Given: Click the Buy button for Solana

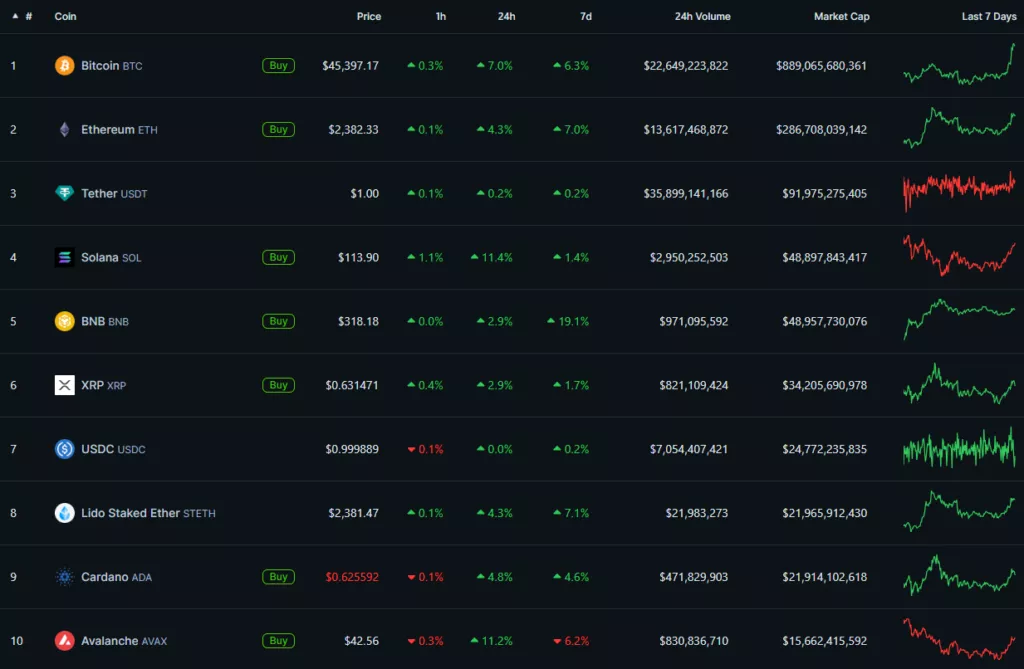Looking at the screenshot, I should [x=278, y=257].
